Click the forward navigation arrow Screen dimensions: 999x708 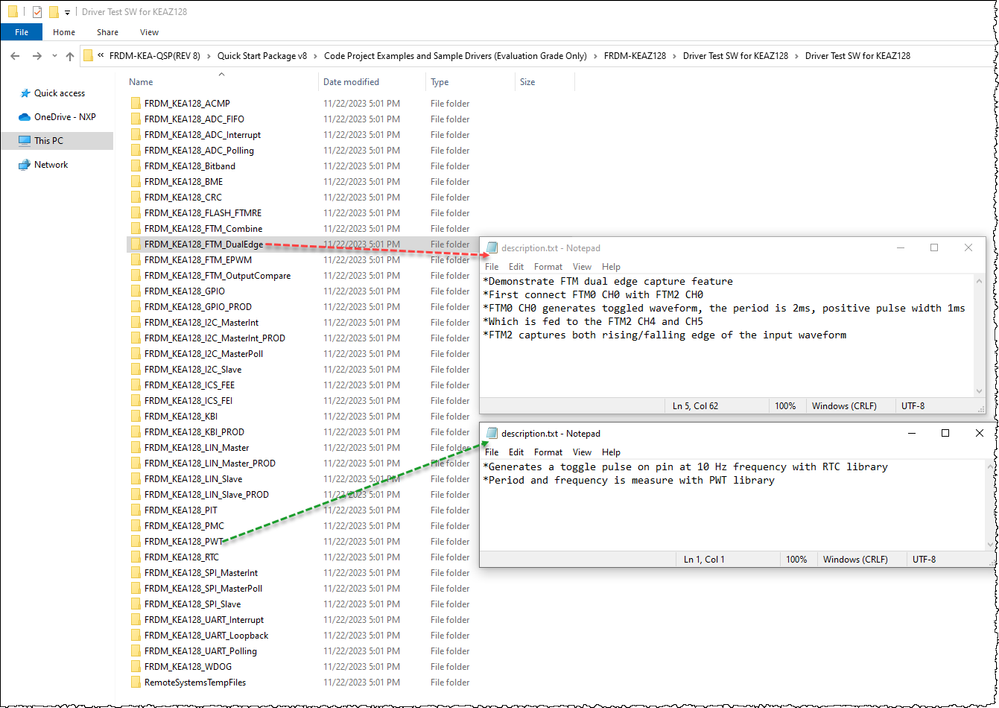pos(36,55)
